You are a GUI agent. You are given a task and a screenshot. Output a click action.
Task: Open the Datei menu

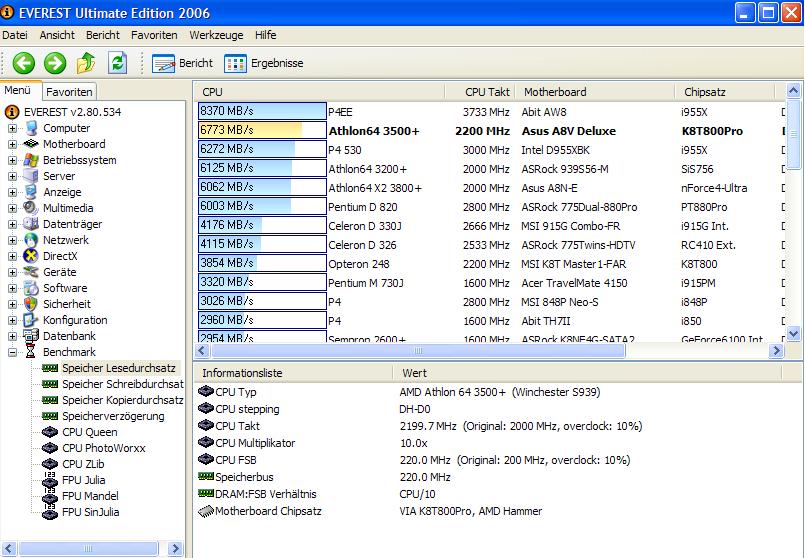[15, 35]
